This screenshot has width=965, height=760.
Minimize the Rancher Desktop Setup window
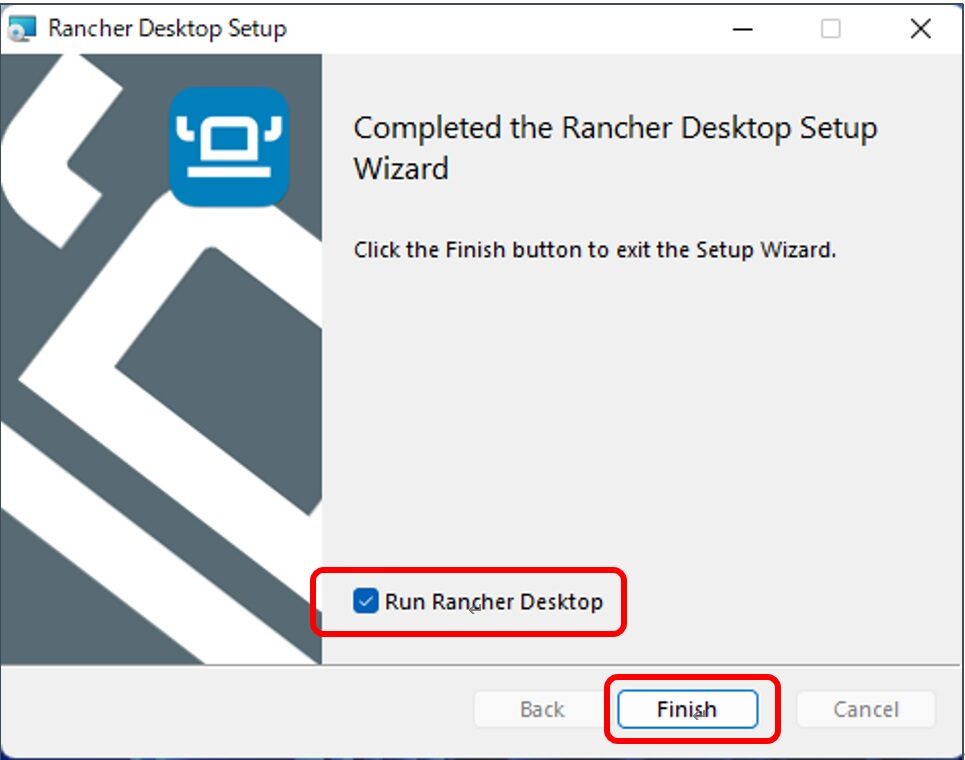743,29
